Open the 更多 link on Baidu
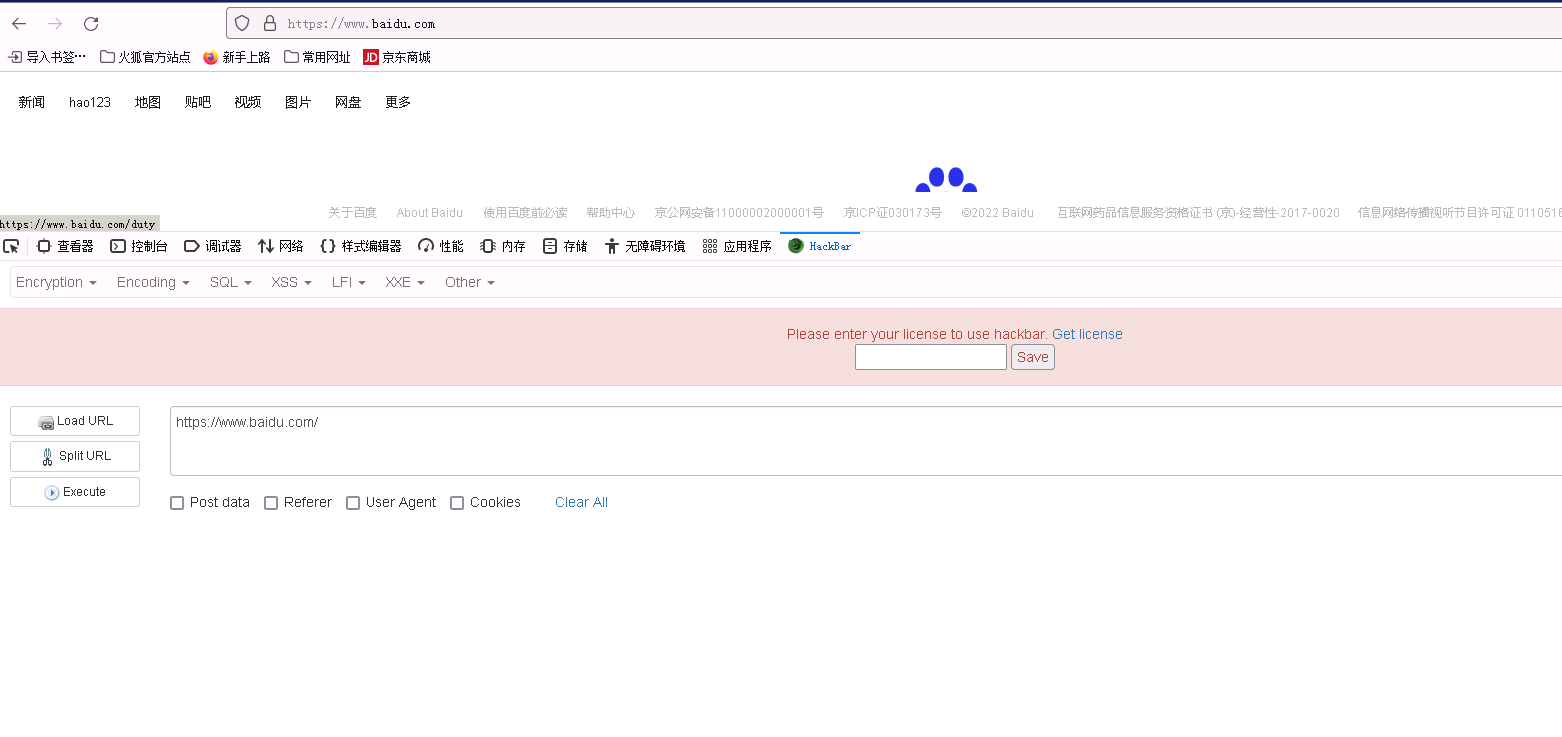This screenshot has height=737, width=1562. point(398,102)
